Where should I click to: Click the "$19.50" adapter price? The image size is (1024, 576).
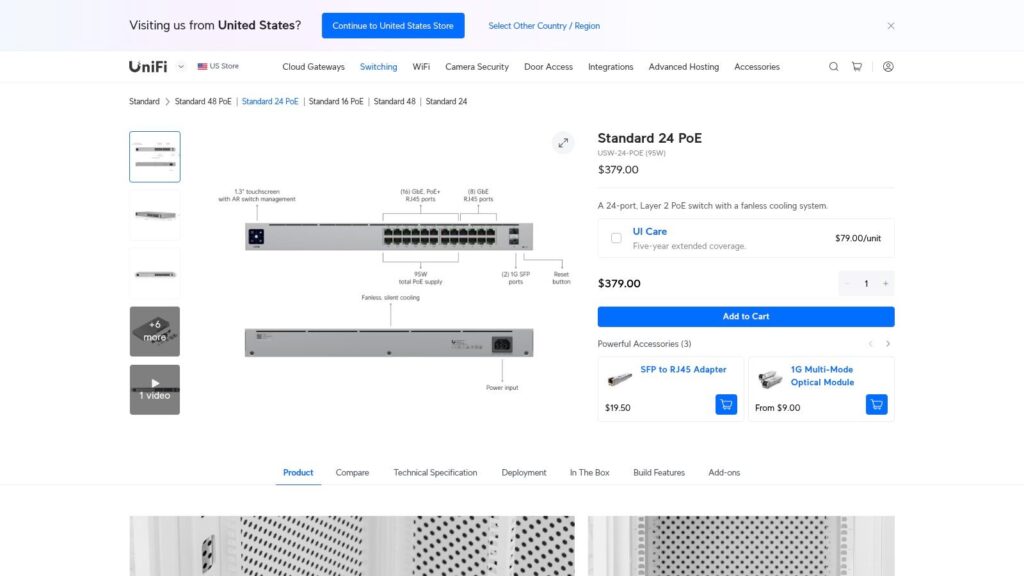(x=618, y=408)
